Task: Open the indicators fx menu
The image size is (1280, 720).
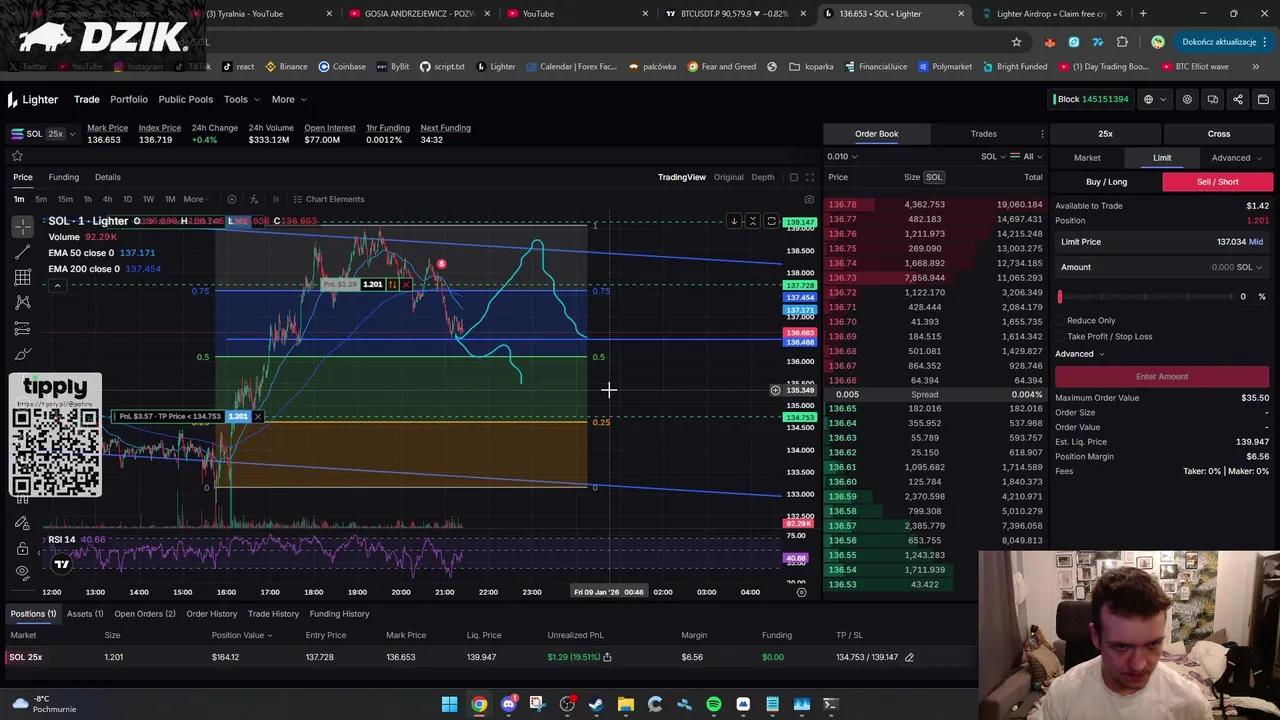Action: click(254, 199)
